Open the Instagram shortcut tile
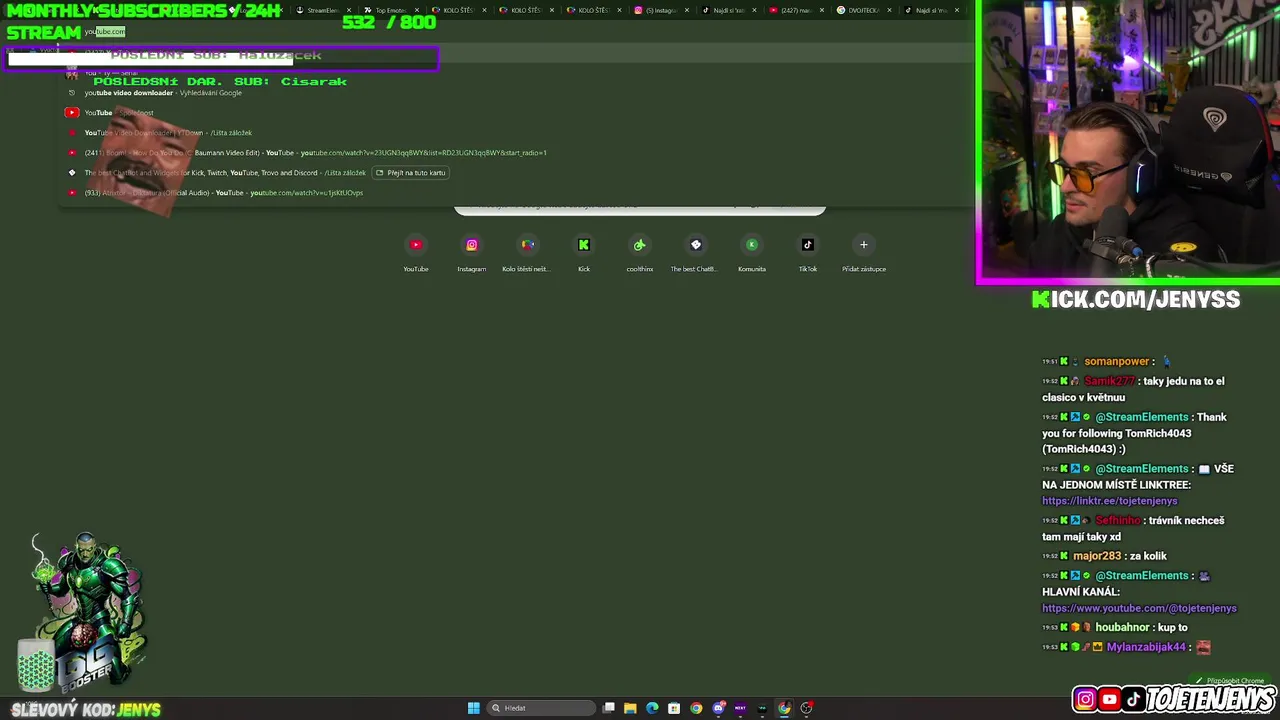1280x720 pixels. 472,253
